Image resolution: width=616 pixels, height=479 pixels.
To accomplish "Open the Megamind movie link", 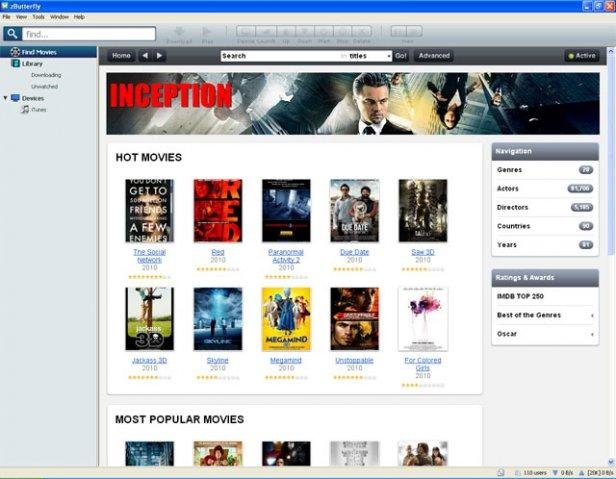I will [x=286, y=360].
